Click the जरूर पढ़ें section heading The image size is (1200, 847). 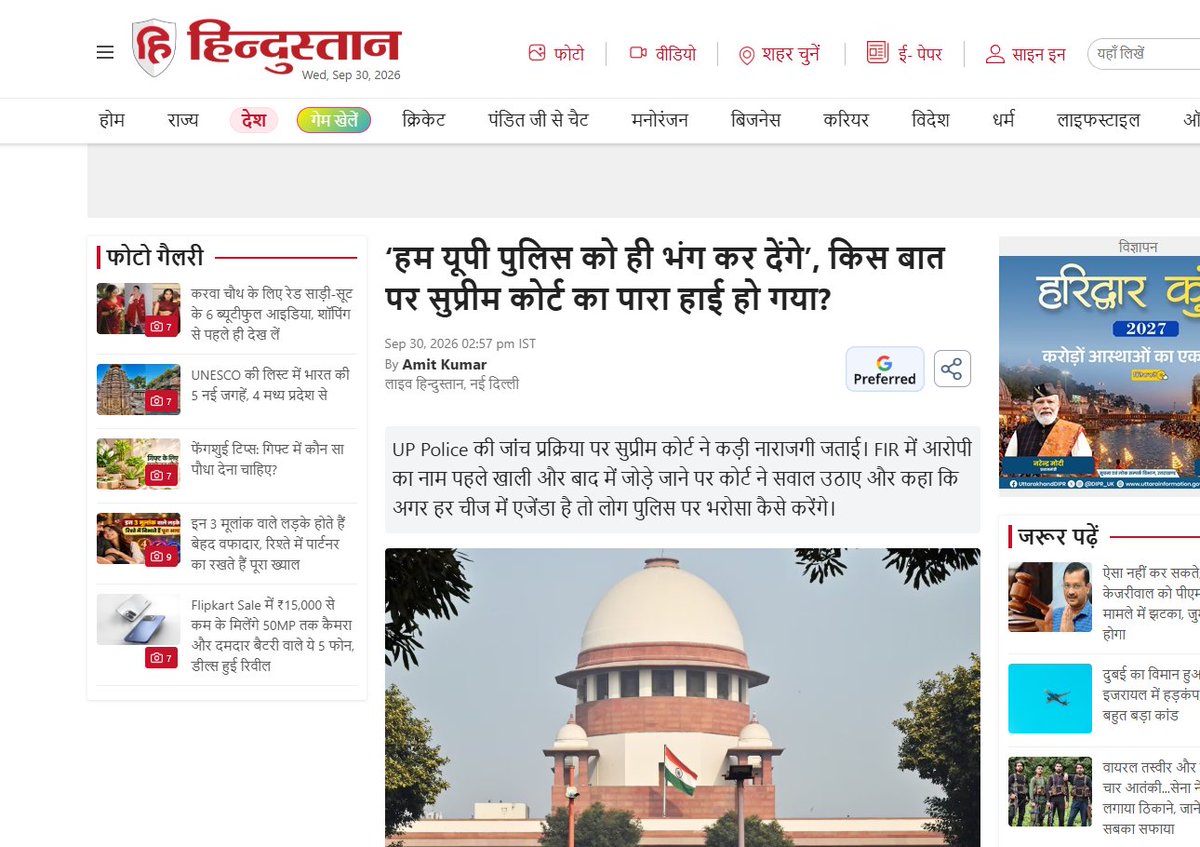pyautogui.click(x=1058, y=535)
